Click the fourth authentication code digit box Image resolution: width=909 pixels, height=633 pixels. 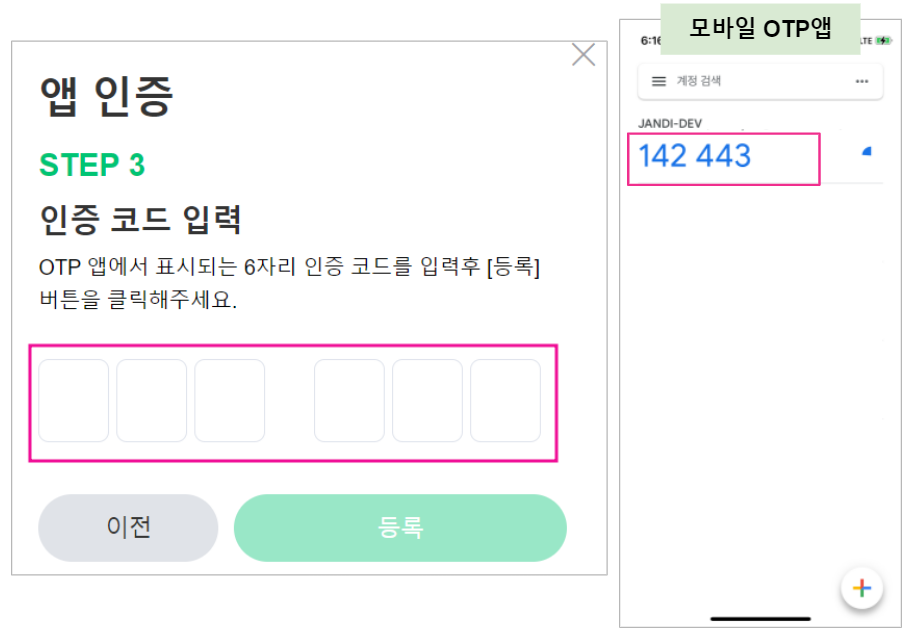349,400
